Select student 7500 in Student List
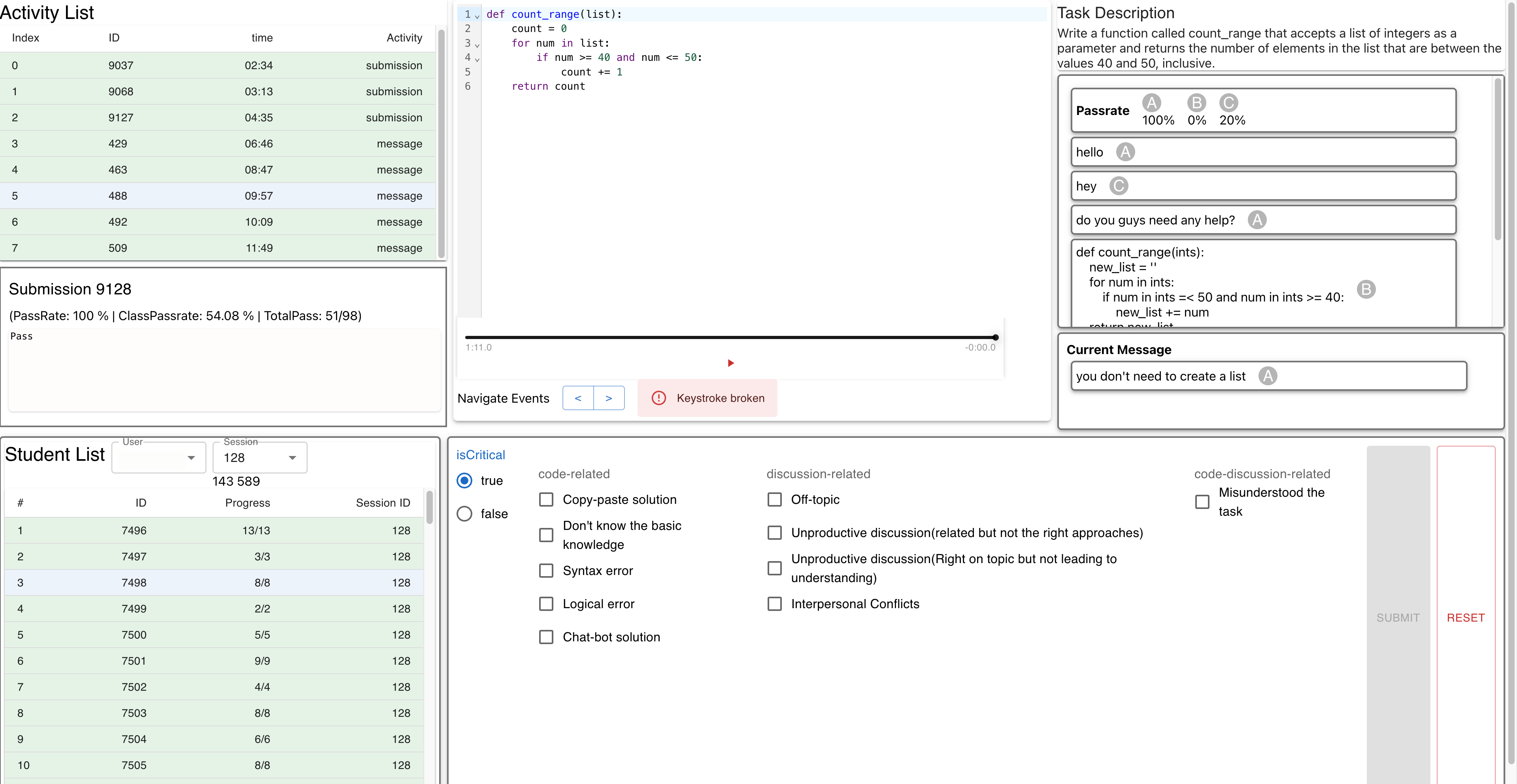This screenshot has width=1517, height=784. (x=214, y=635)
